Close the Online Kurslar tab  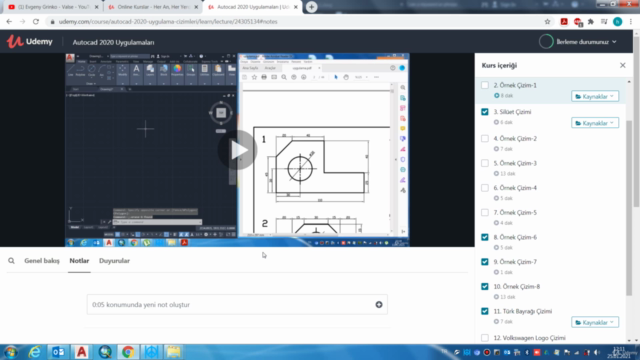pyautogui.click(x=196, y=7)
